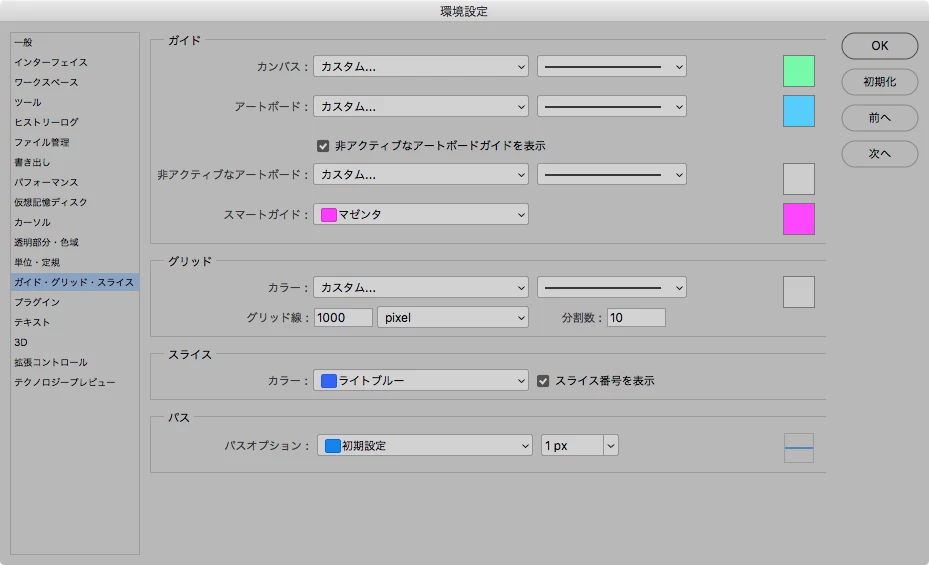This screenshot has width=929, height=565.
Task: Open the アートボード line style dropdown
Action: (611, 107)
